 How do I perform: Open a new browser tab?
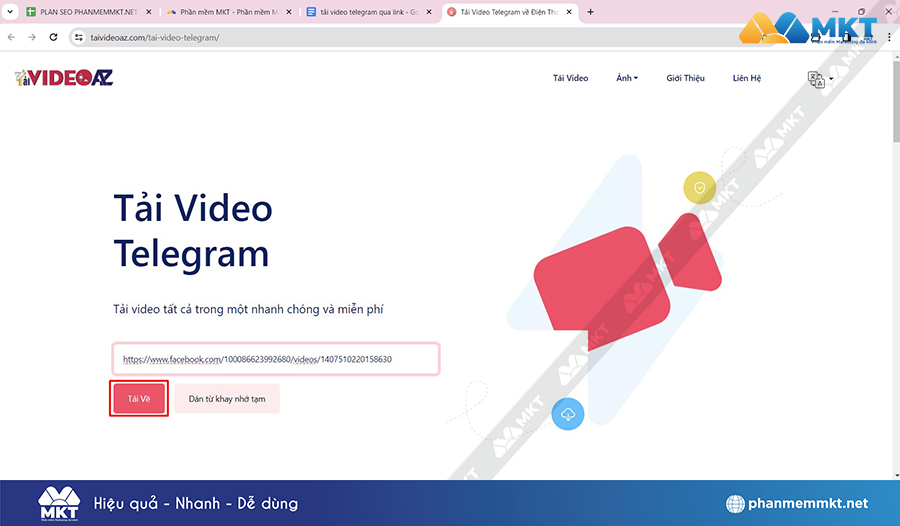(590, 12)
